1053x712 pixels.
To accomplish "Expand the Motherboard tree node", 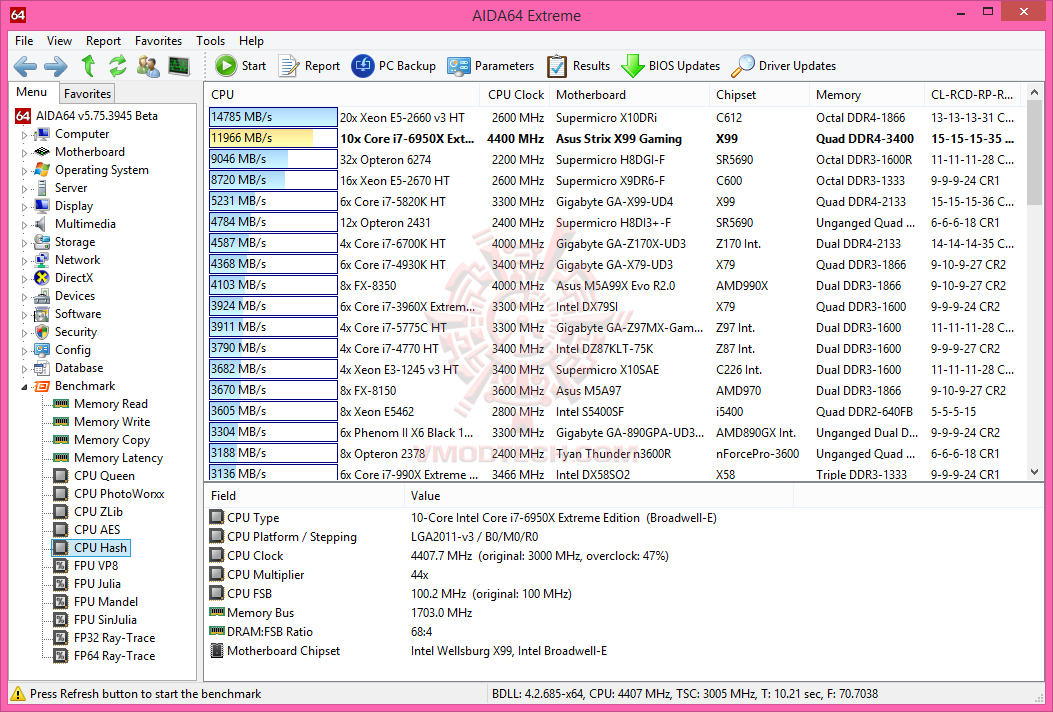I will click(x=25, y=152).
